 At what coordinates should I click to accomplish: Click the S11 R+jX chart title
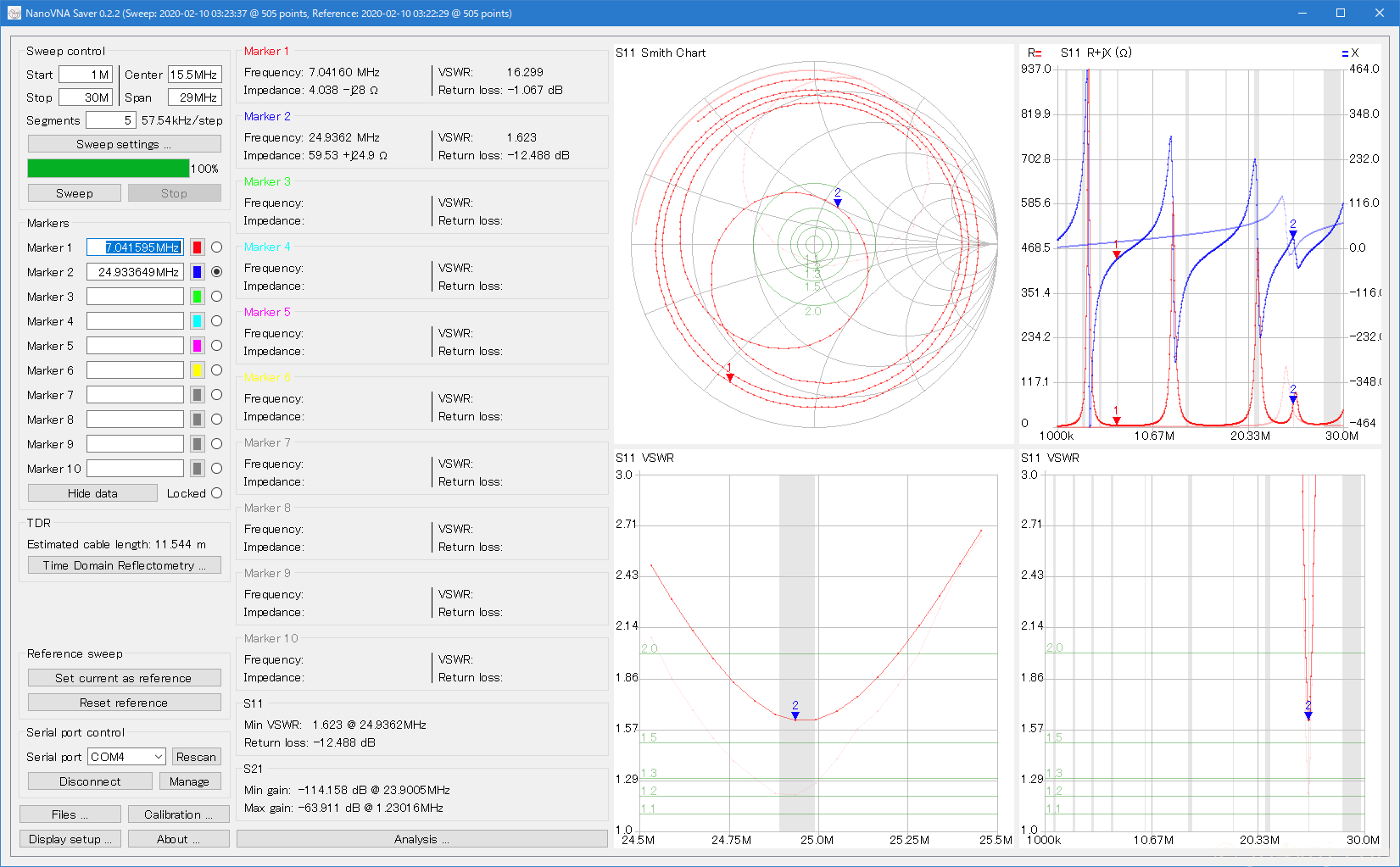click(x=1096, y=53)
